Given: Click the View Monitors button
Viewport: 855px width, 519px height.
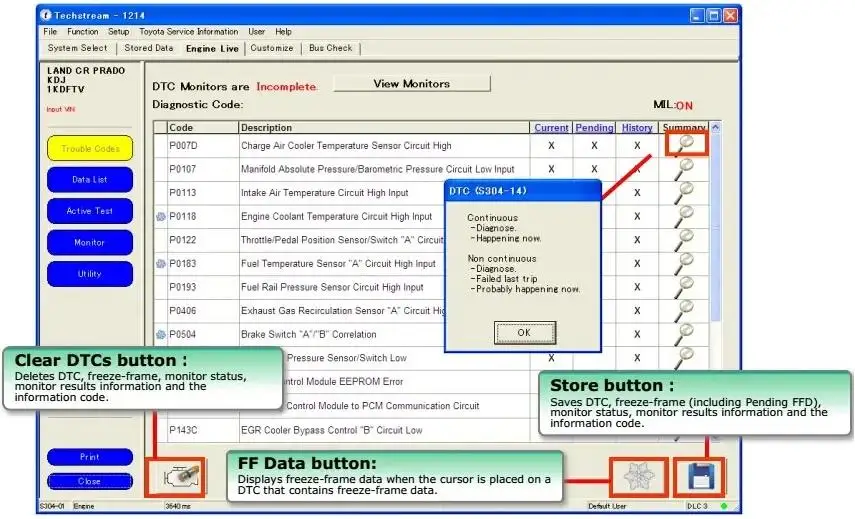Looking at the screenshot, I should coord(412,83).
